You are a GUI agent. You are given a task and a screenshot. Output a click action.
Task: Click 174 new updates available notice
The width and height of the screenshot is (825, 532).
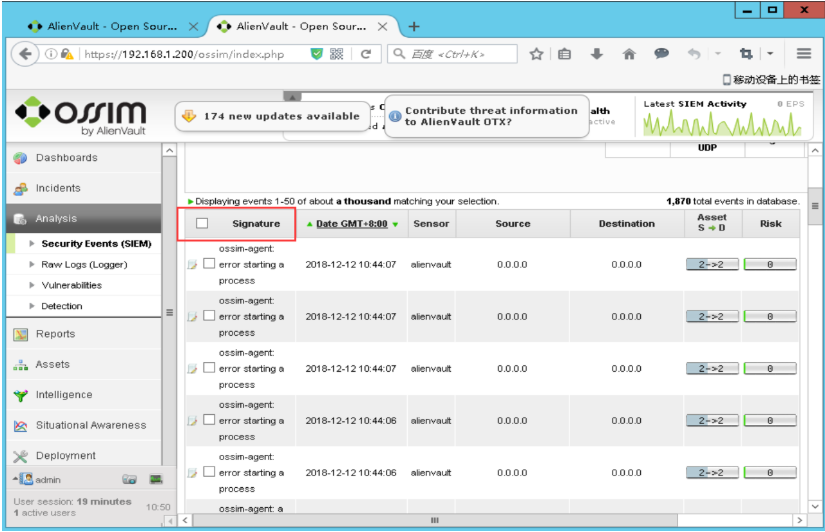(272, 116)
